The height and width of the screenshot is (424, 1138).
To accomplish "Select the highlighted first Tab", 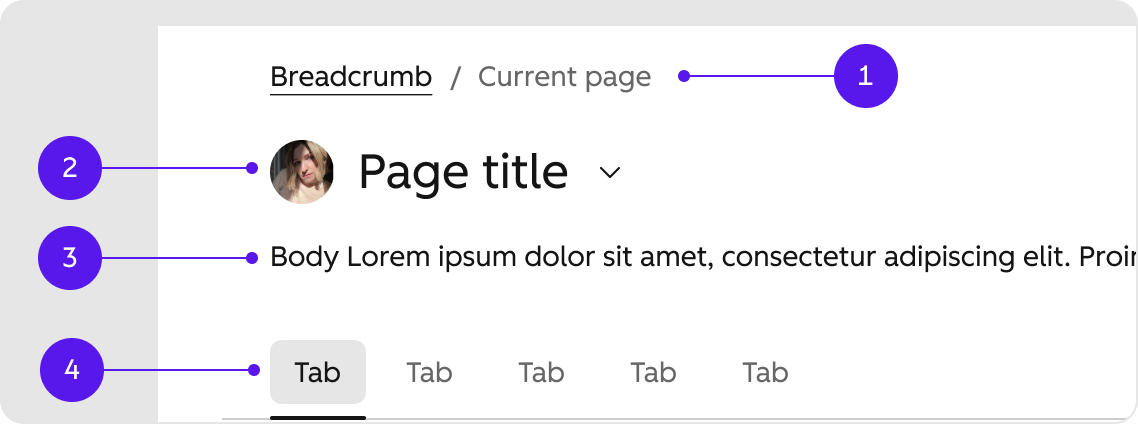I will (318, 372).
